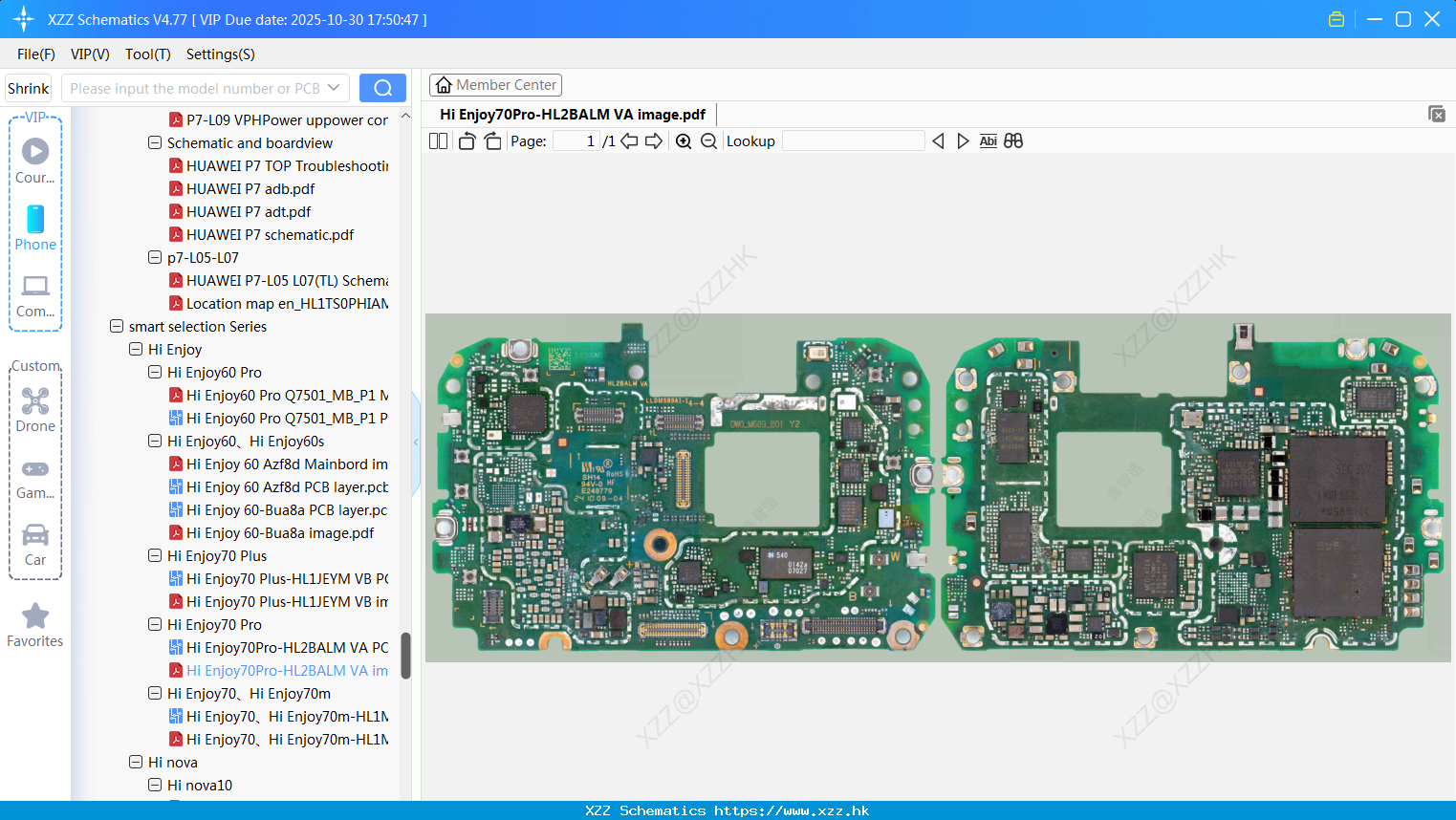Open the VIP(V) menu
1456x820 pixels.
(x=90, y=54)
